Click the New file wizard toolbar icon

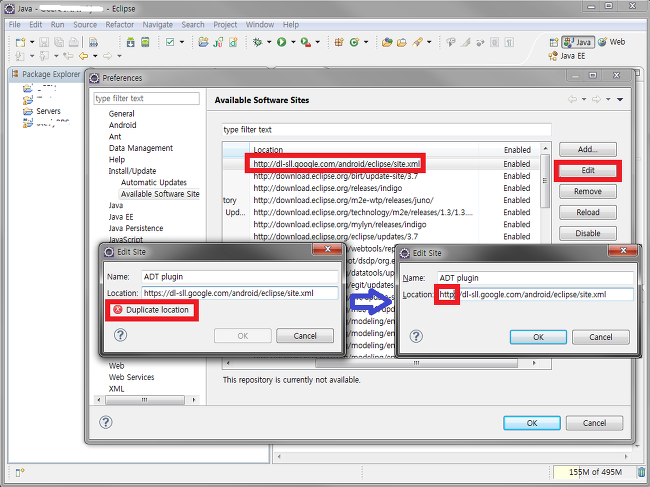point(20,42)
